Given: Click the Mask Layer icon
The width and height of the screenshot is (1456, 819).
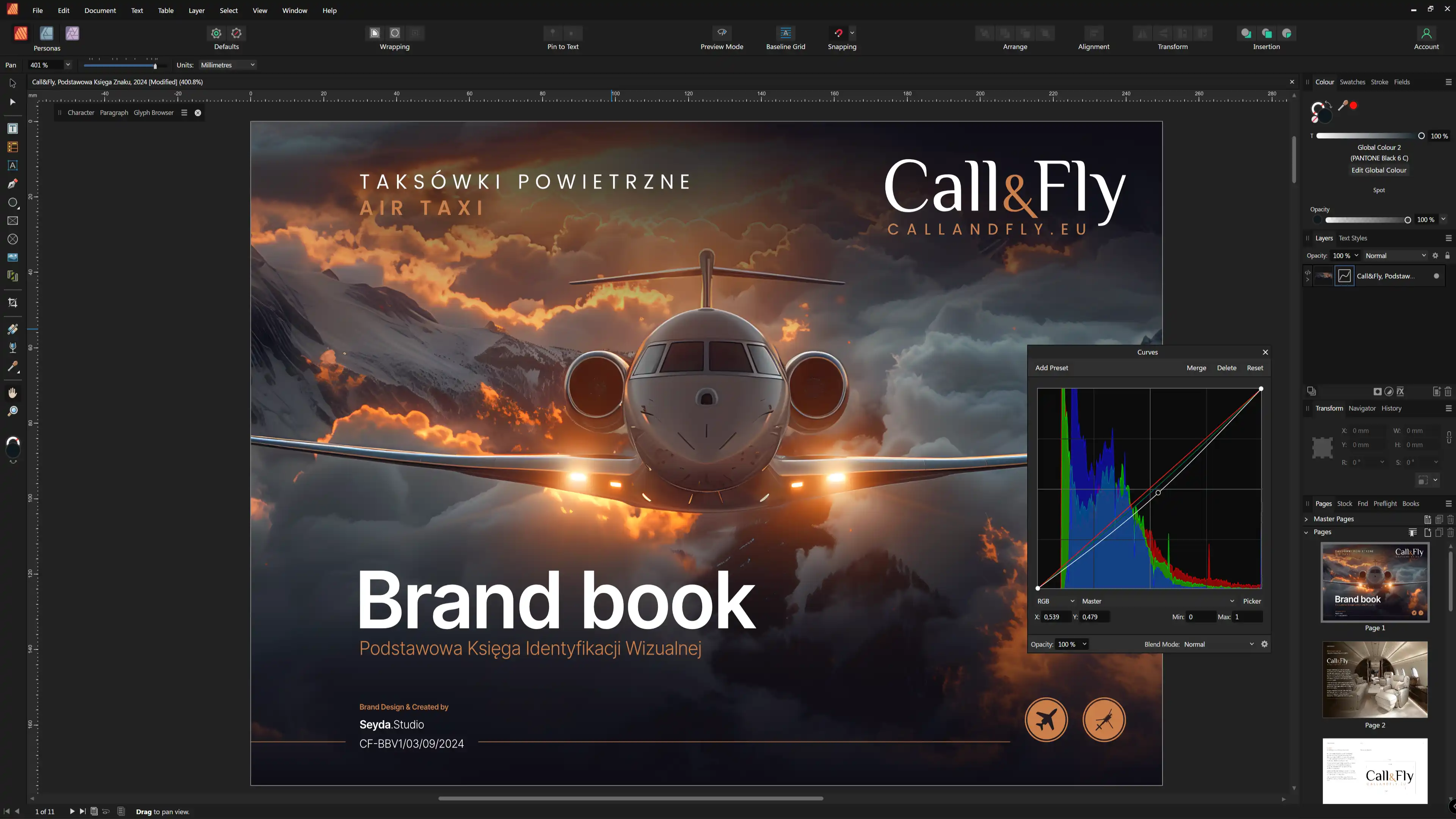Looking at the screenshot, I should [1378, 392].
